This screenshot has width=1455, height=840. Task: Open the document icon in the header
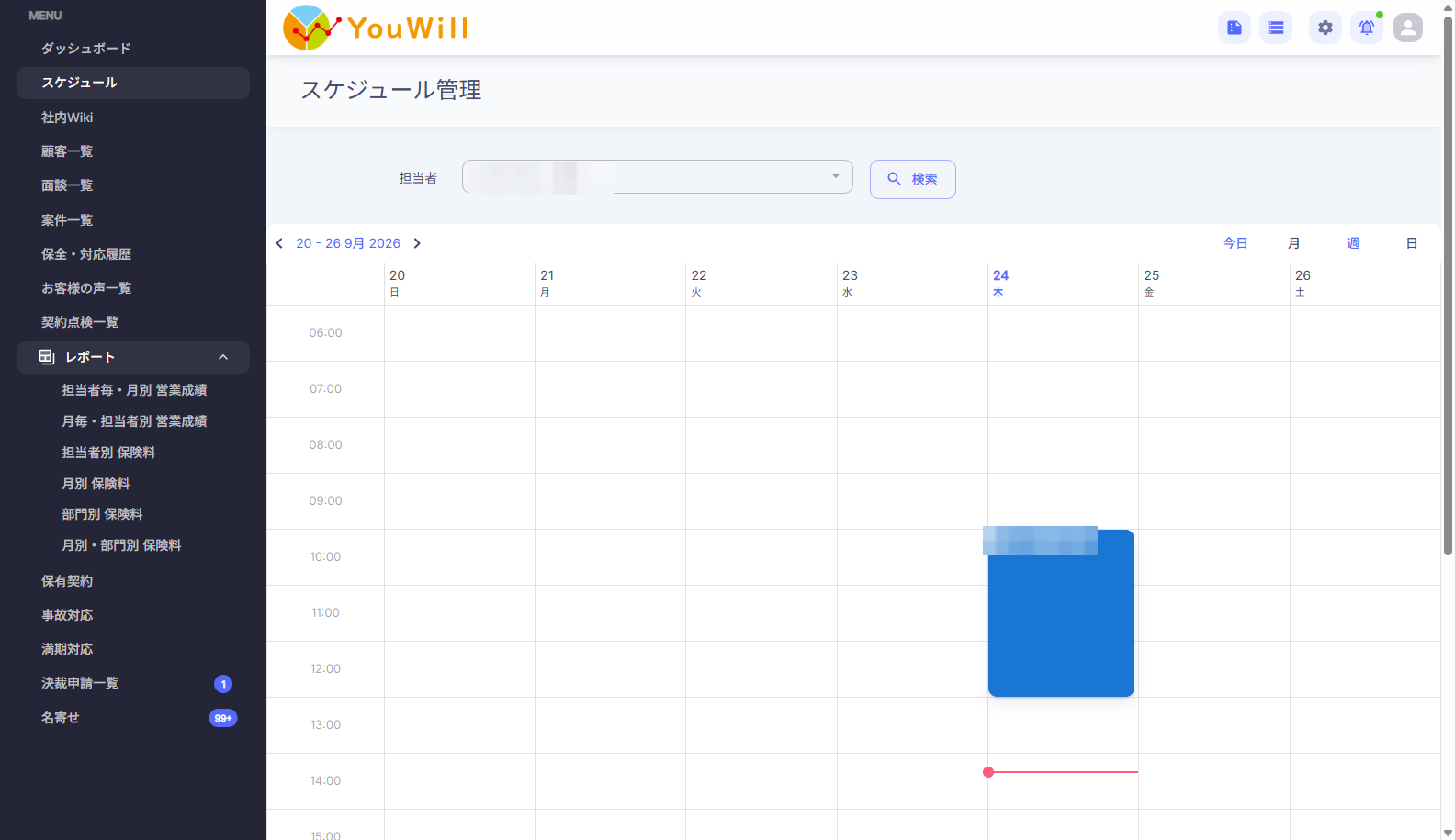click(1235, 28)
